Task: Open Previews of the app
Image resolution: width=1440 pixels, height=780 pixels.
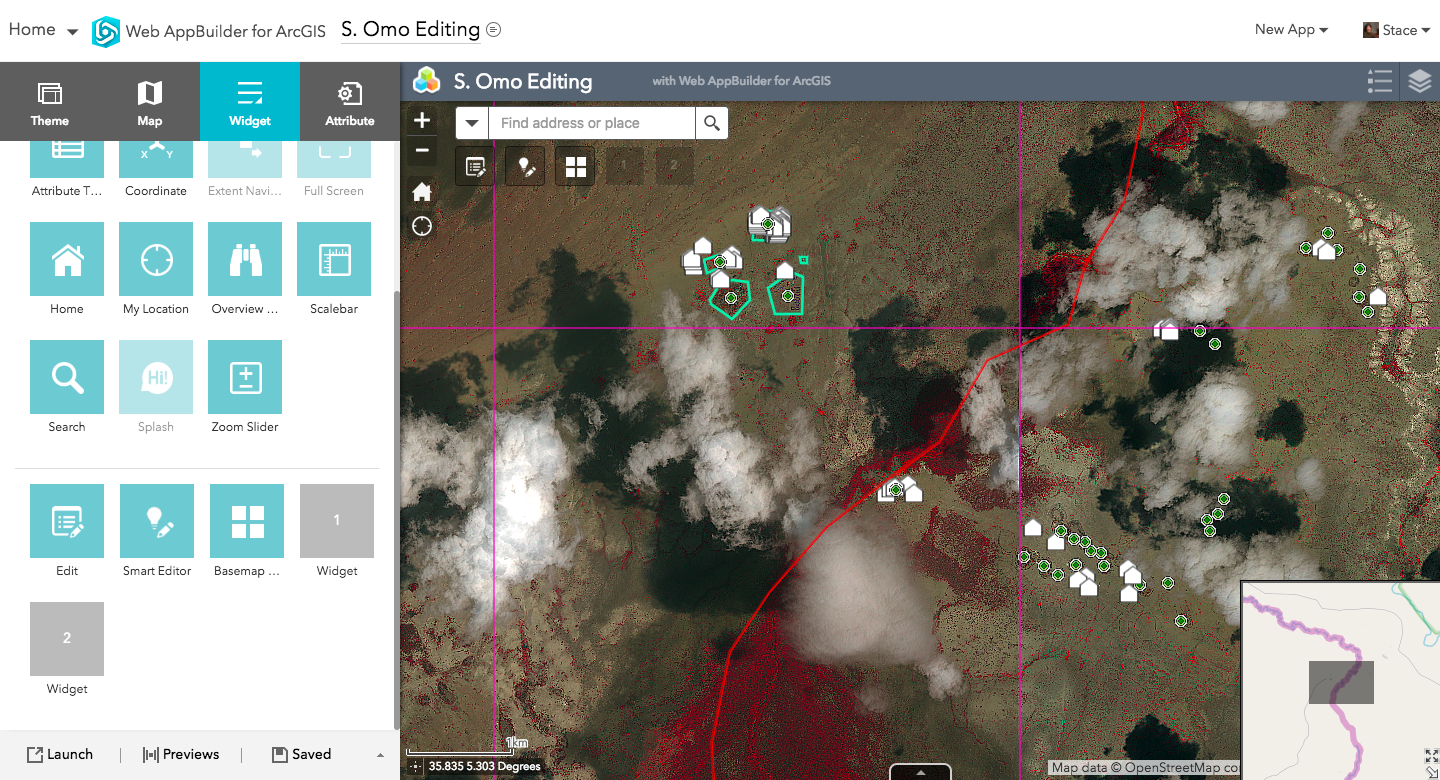Action: 181,755
